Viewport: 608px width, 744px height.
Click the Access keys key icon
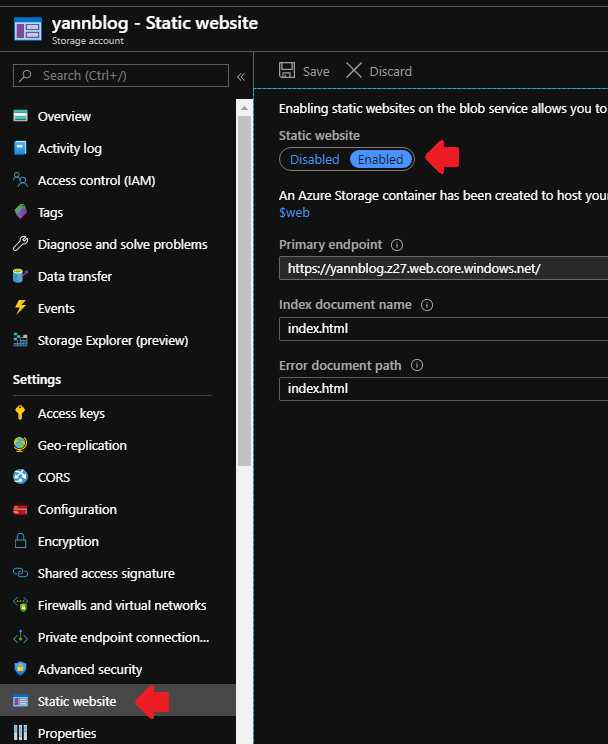coord(20,413)
